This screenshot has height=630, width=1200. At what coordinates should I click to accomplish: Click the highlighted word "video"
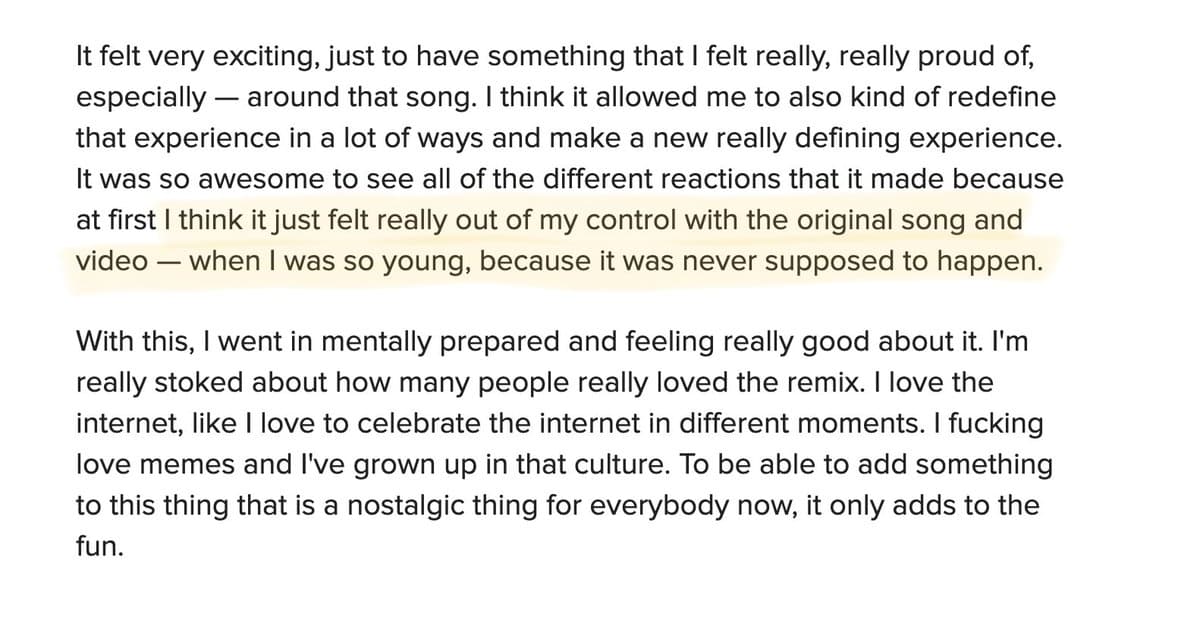click(x=111, y=261)
